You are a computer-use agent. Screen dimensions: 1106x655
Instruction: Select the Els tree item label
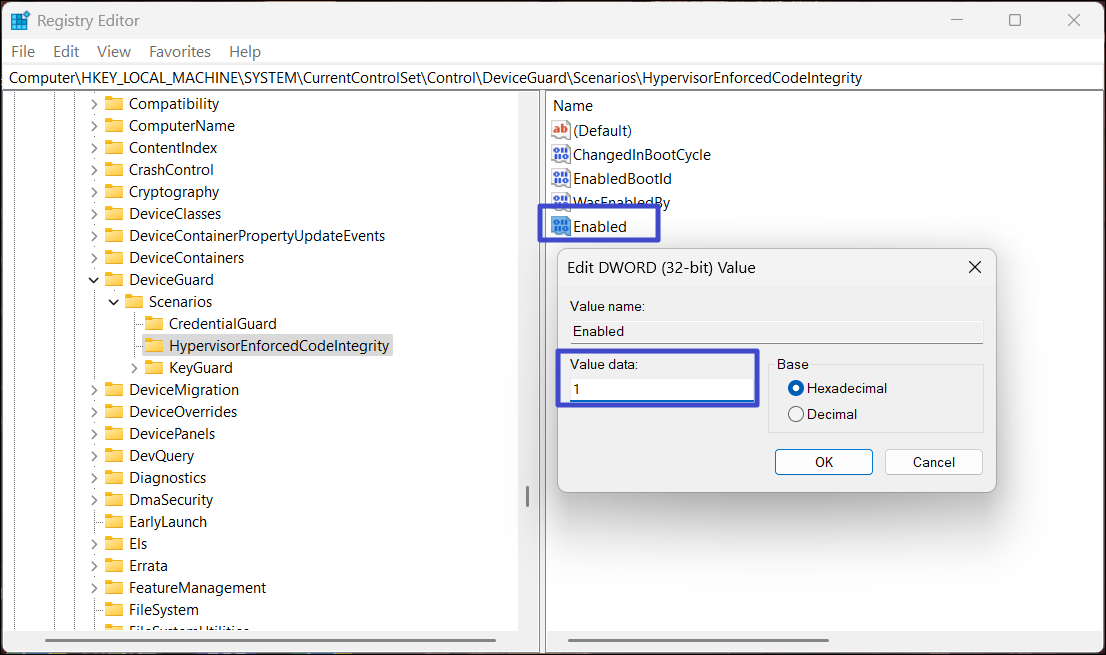tap(138, 544)
